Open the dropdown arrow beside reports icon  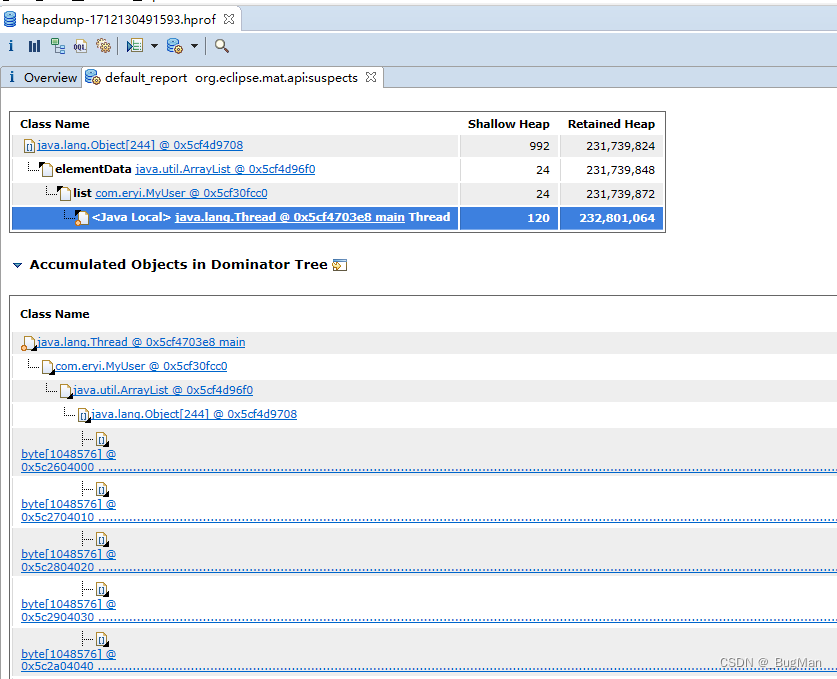pos(154,46)
